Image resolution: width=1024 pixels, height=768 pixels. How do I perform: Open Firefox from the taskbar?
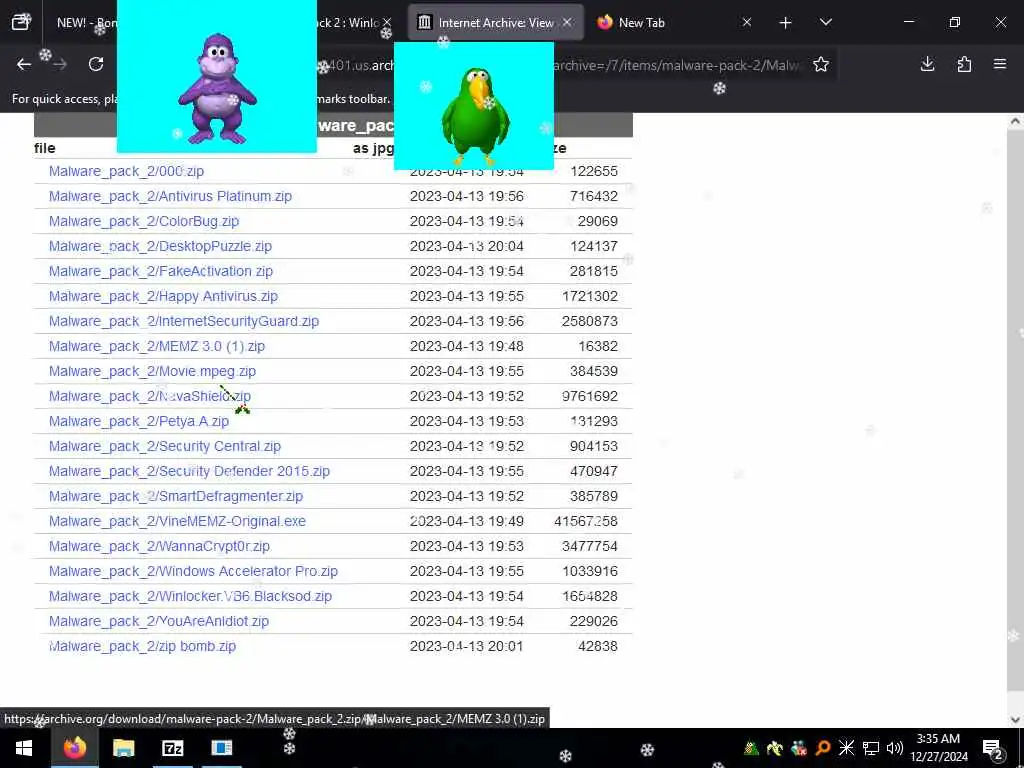tap(74, 748)
